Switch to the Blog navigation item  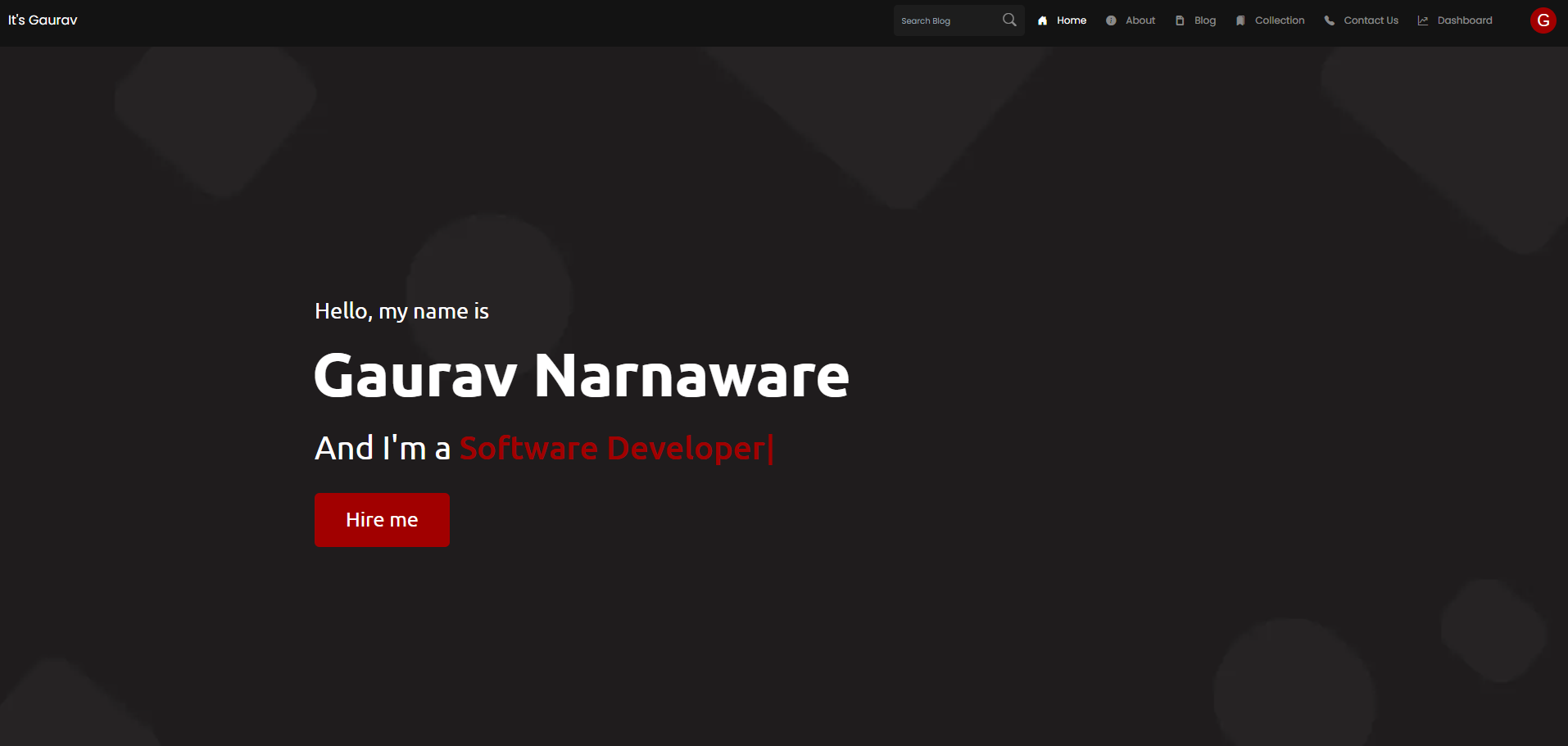click(x=1204, y=20)
